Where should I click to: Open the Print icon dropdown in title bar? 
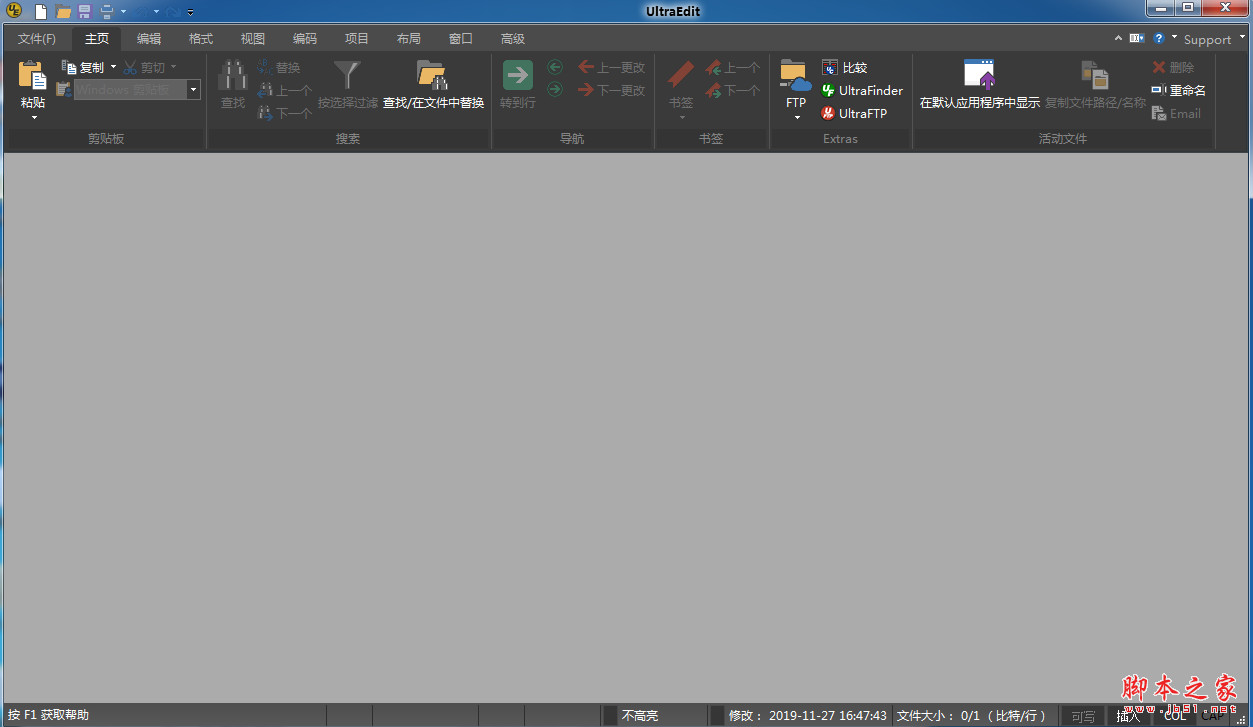point(123,12)
